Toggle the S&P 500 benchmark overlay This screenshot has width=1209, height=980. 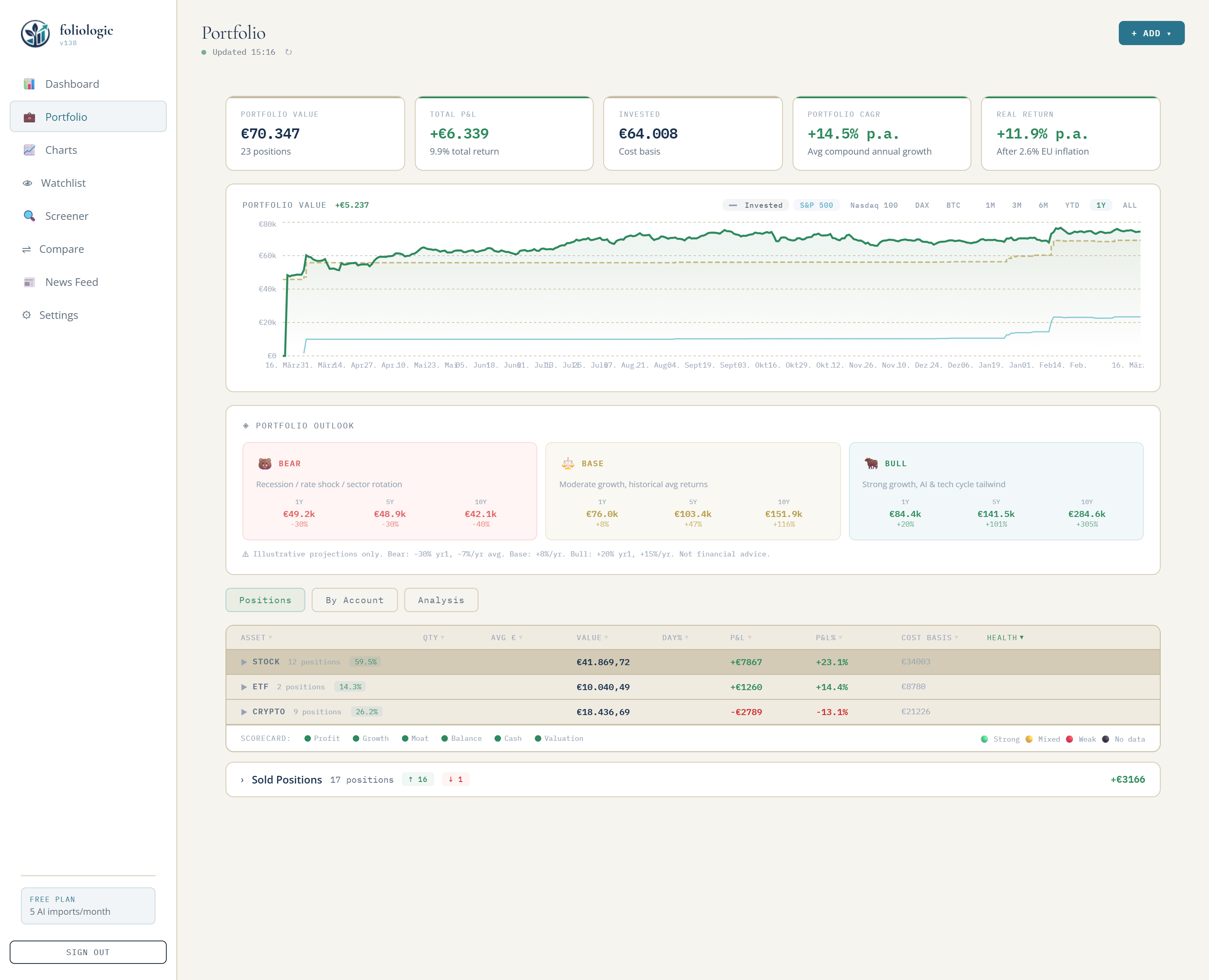[816, 205]
